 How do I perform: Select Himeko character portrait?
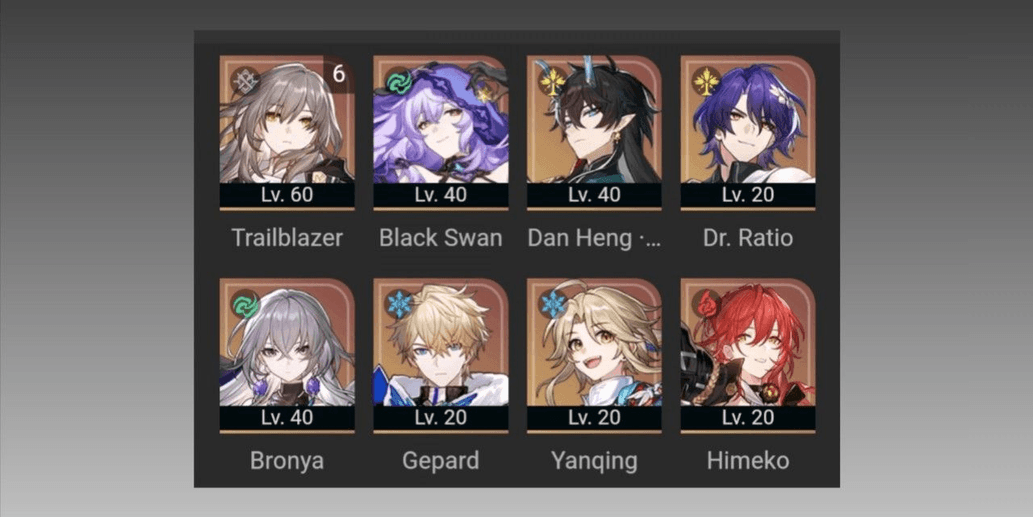[748, 356]
